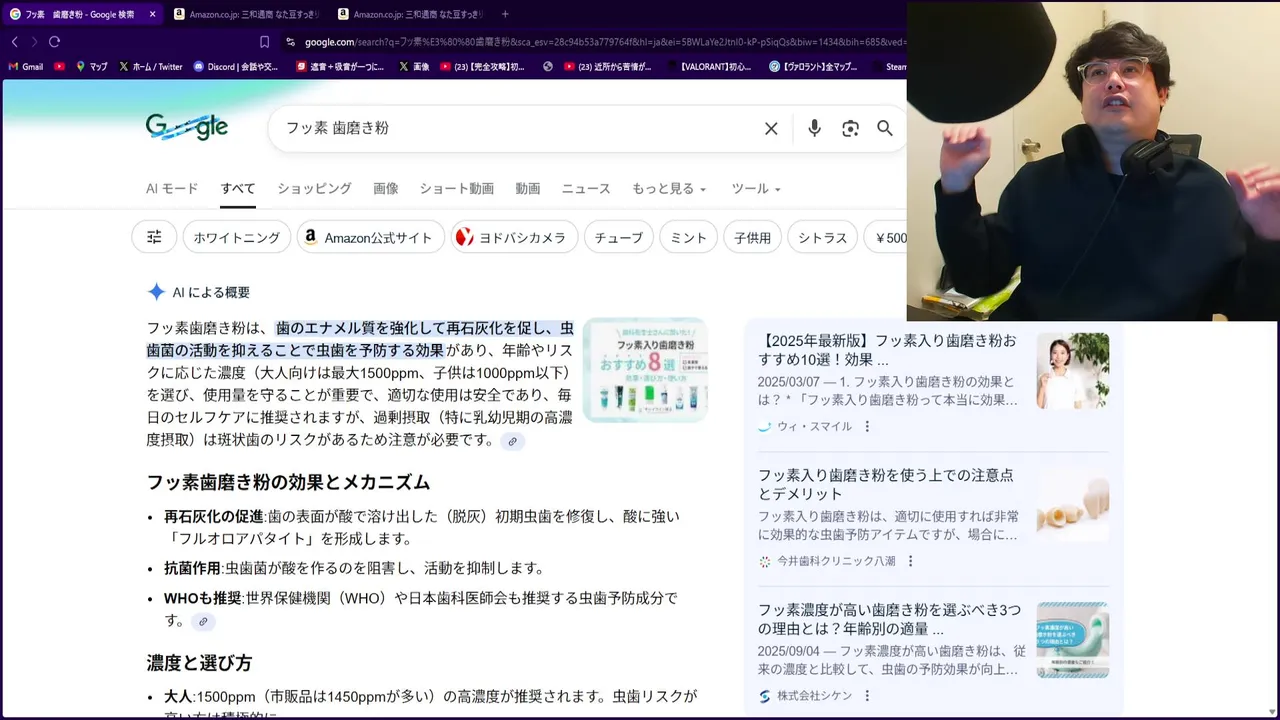The height and width of the screenshot is (720, 1280).
Task: Click the address bar URL
Action: [604, 42]
